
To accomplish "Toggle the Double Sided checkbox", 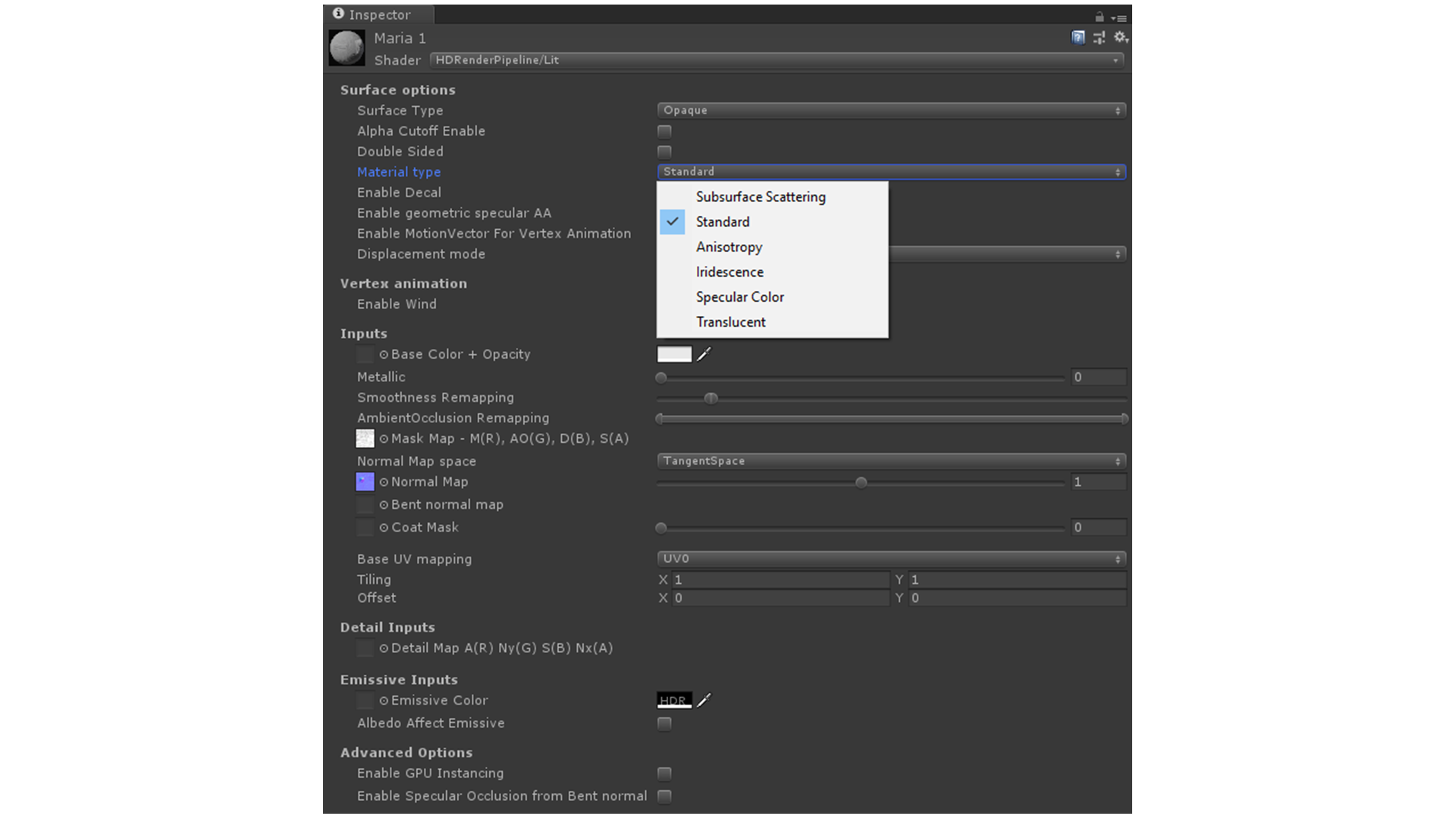I will tap(664, 152).
